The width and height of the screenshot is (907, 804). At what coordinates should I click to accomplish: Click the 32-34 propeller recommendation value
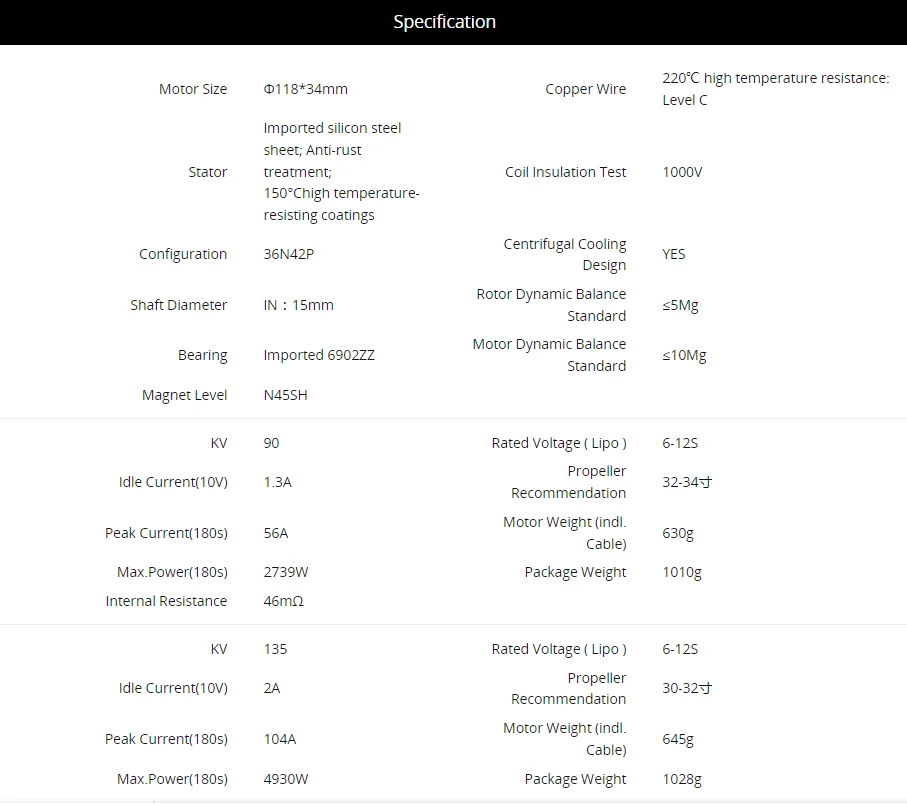coord(687,482)
